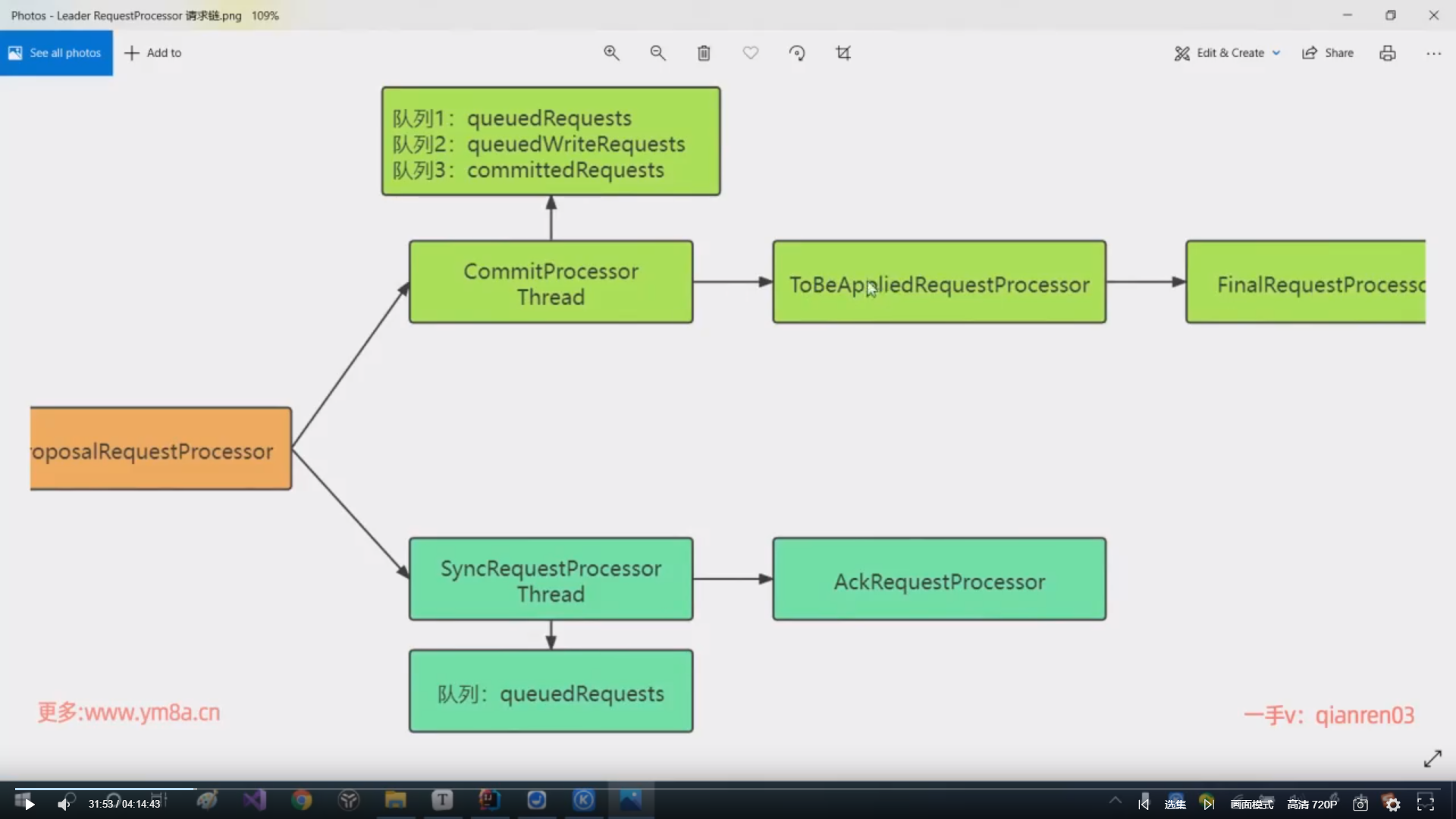The height and width of the screenshot is (819, 1456).
Task: Click the Share button
Action: pos(1328,53)
